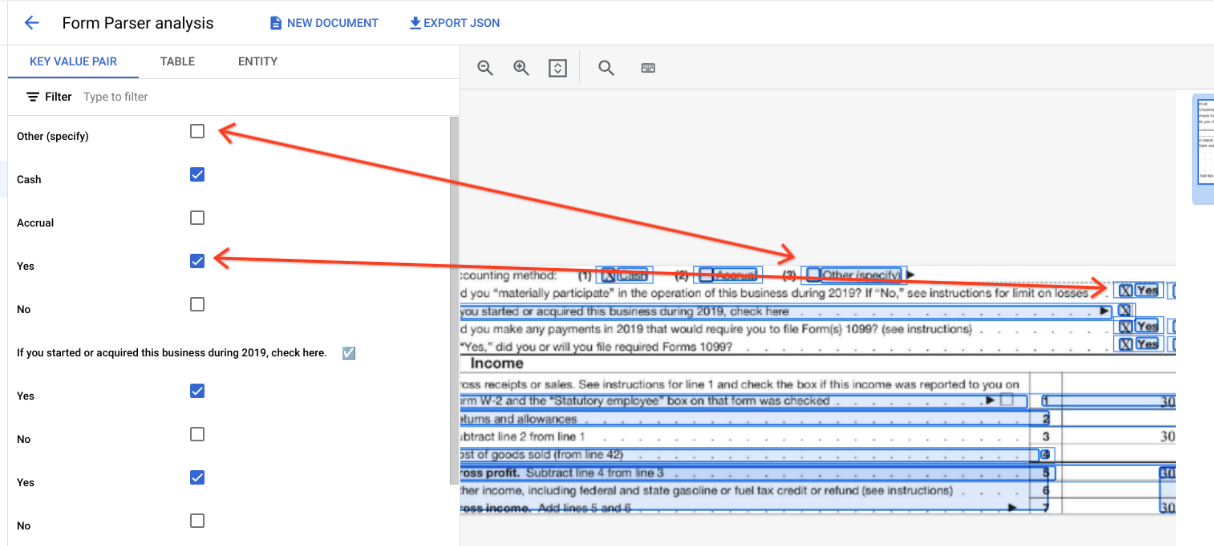This screenshot has height=546, width=1214.
Task: Toggle 'If you started or acquired' checkbox
Action: (348, 353)
